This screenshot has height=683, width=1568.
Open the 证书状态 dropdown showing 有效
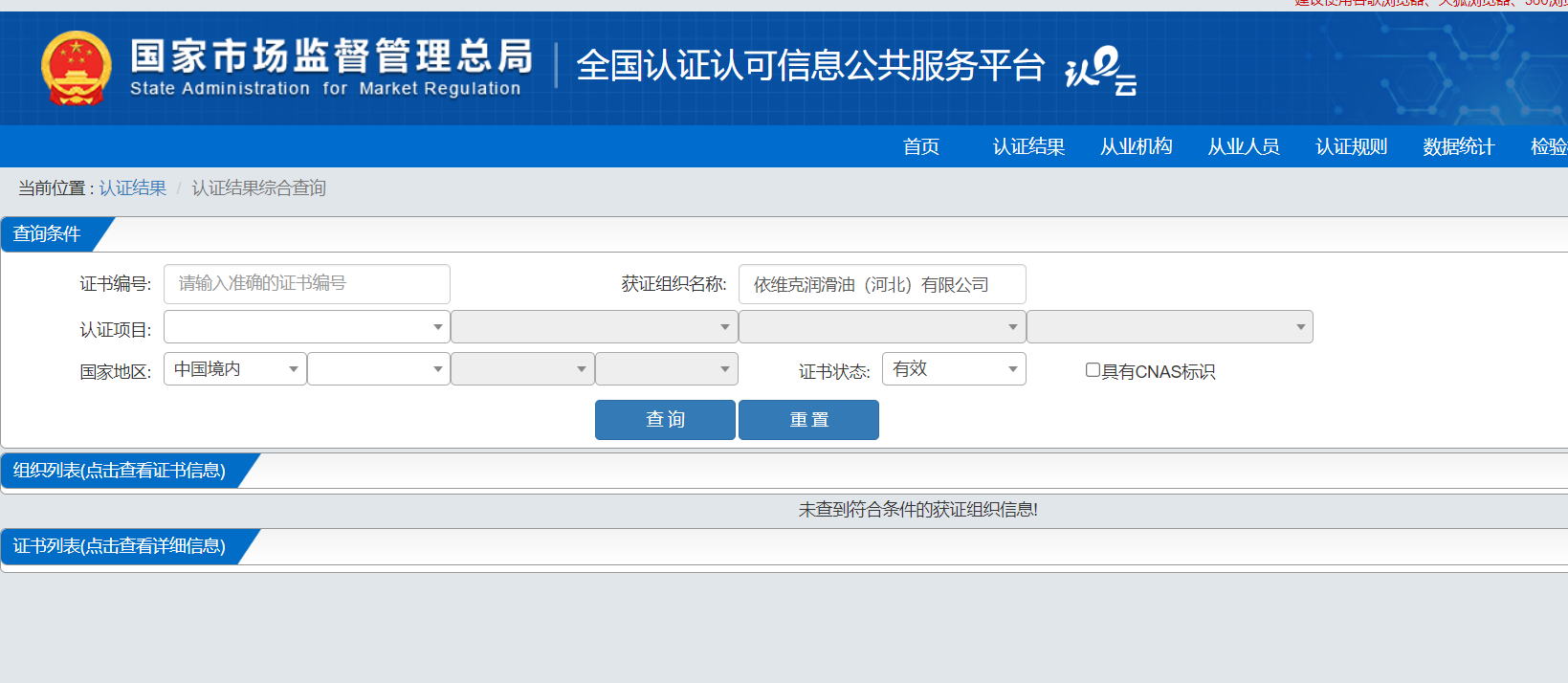[954, 369]
